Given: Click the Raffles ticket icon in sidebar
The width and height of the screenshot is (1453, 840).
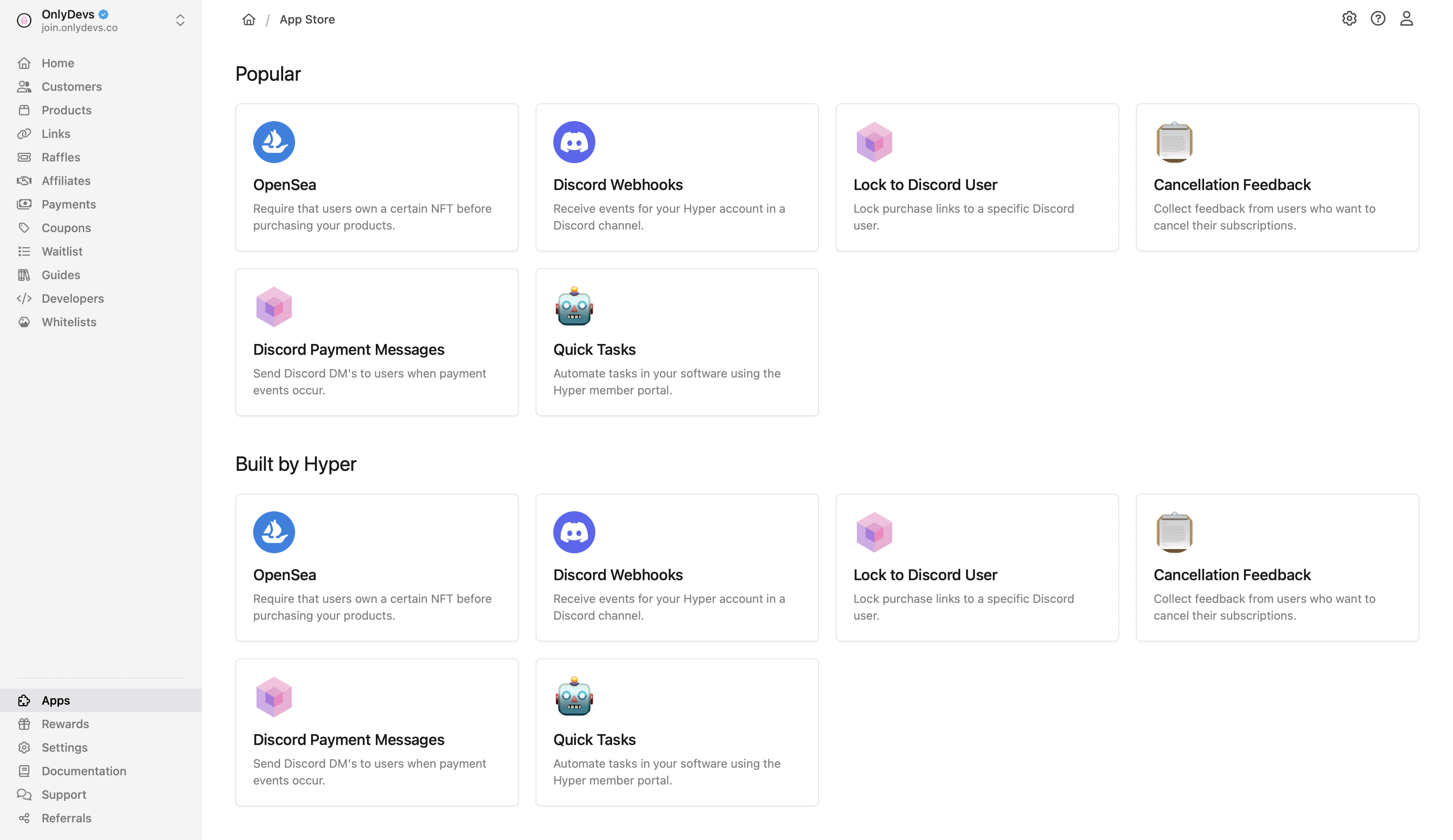Looking at the screenshot, I should pos(24,157).
